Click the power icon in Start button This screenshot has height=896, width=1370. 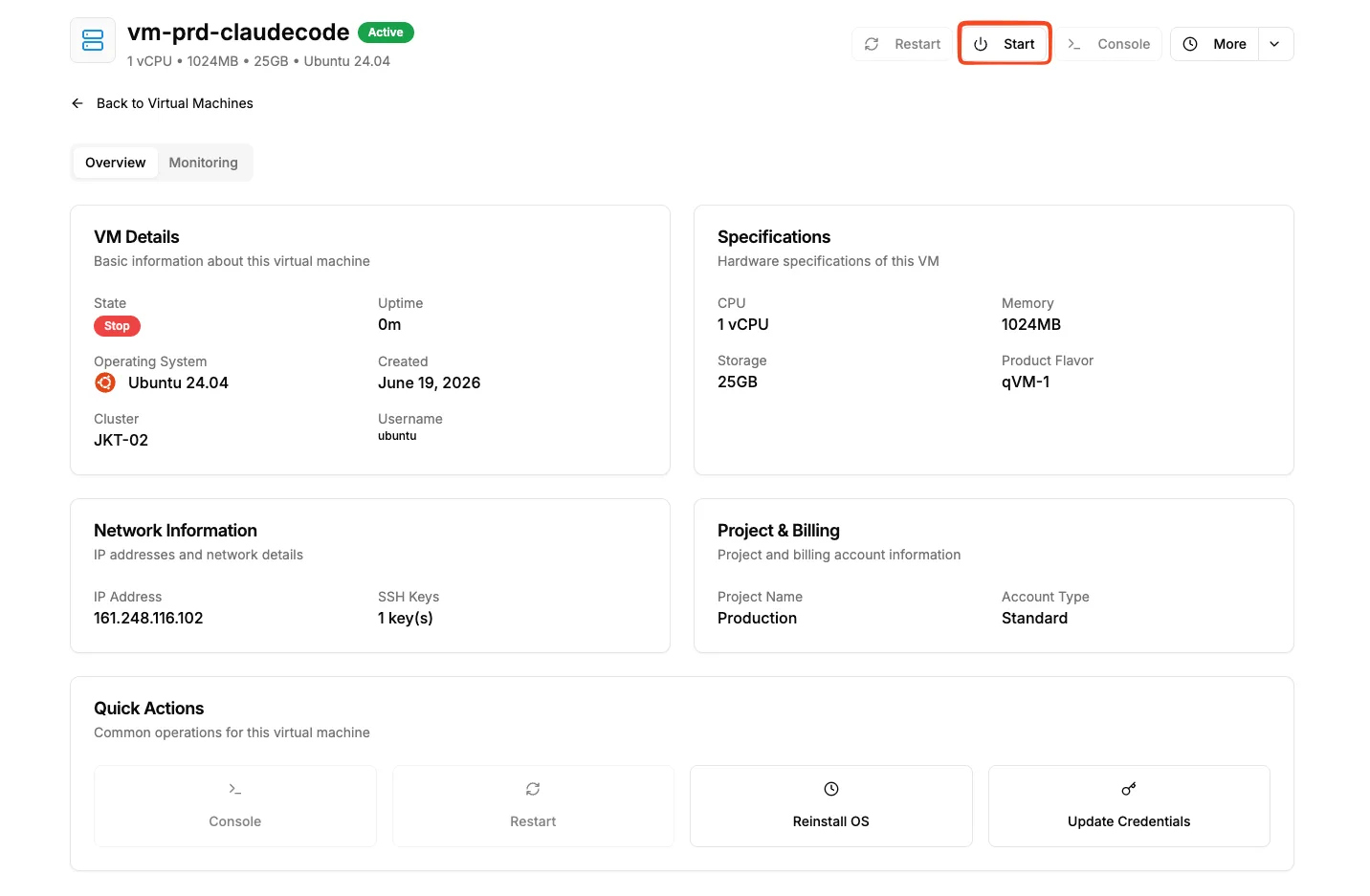981,44
